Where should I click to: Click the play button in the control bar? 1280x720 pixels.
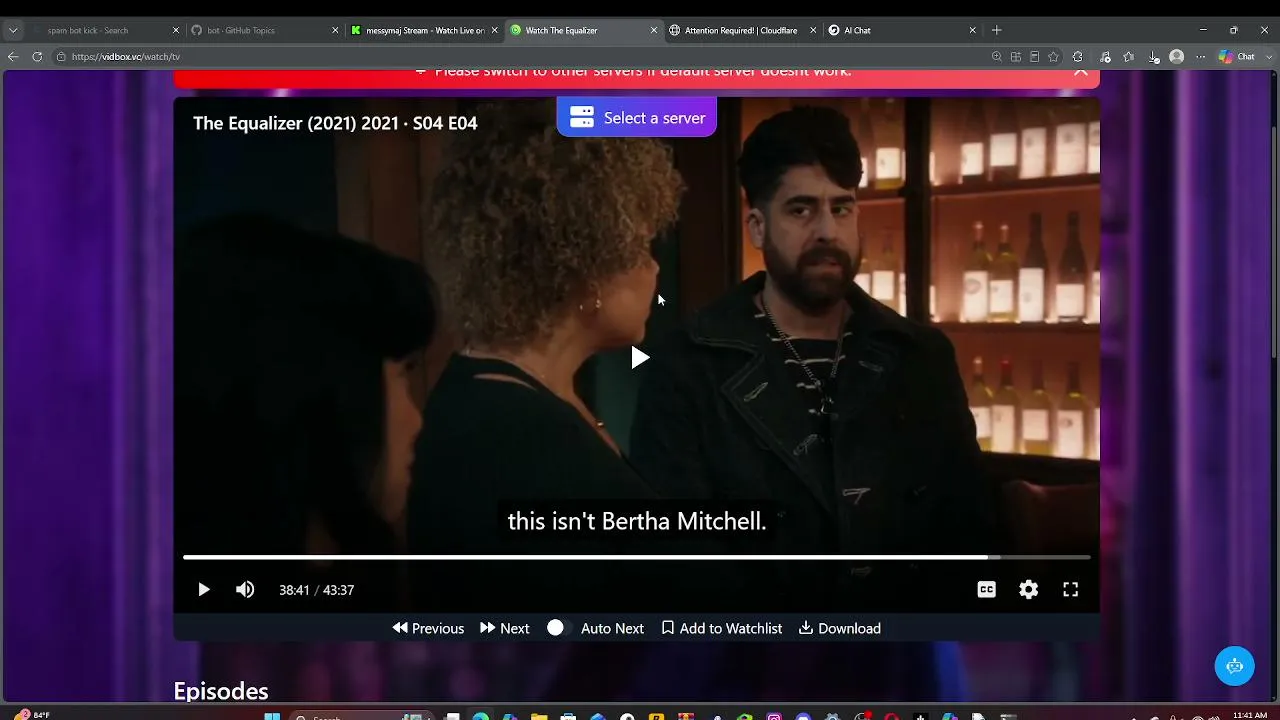tap(203, 590)
